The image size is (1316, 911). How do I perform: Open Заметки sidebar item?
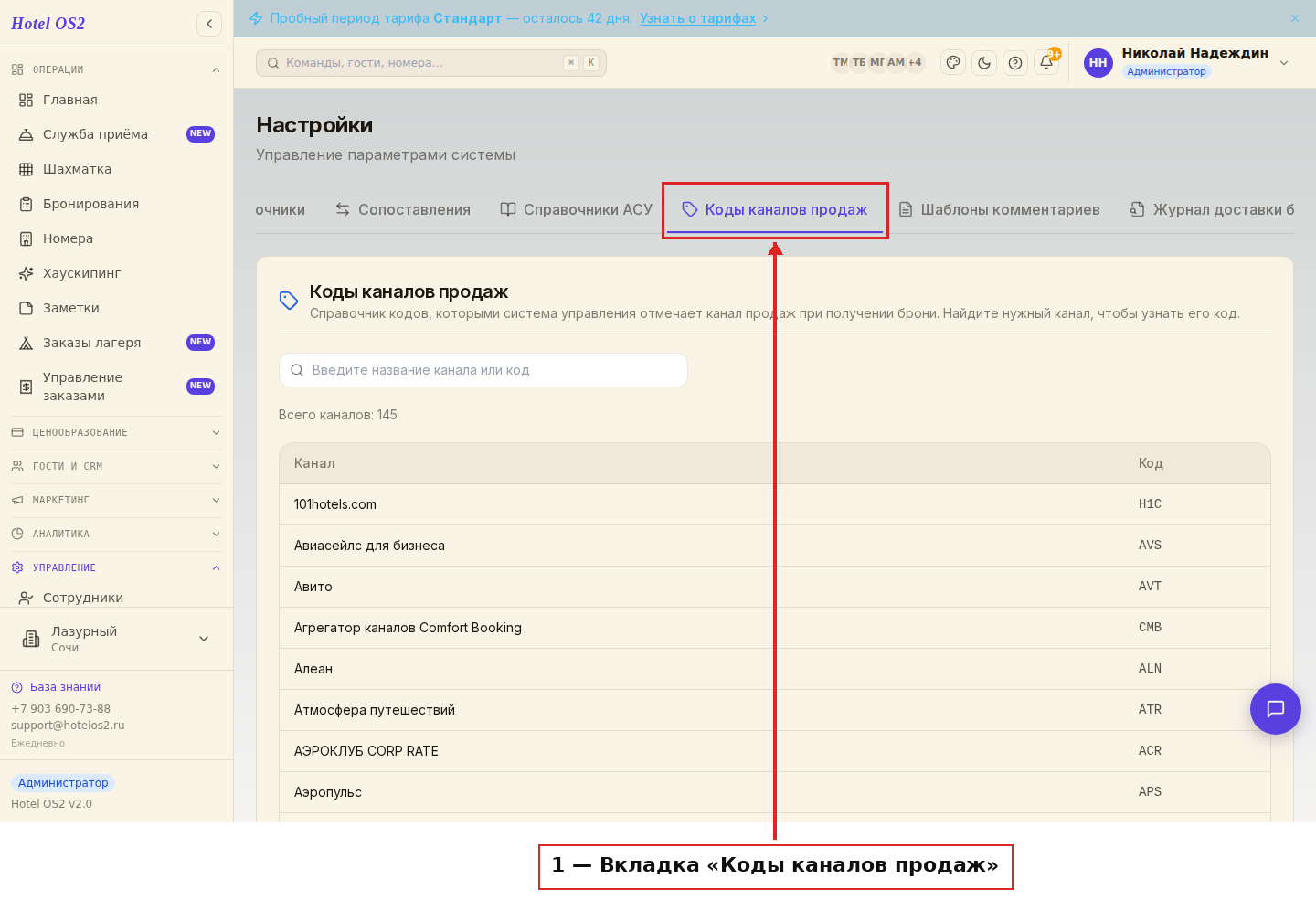(116, 308)
